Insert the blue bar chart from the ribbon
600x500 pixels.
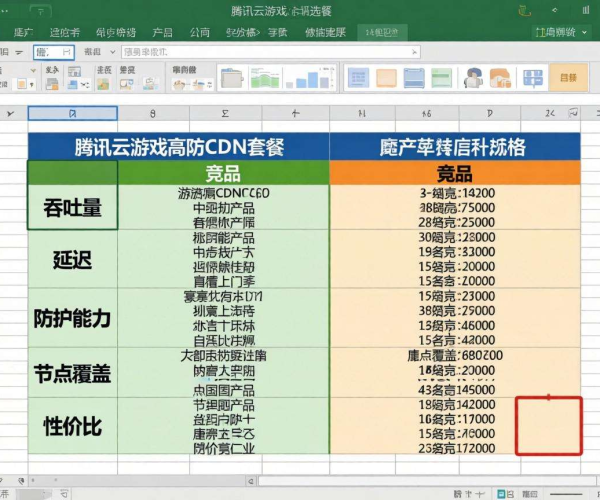310,78
